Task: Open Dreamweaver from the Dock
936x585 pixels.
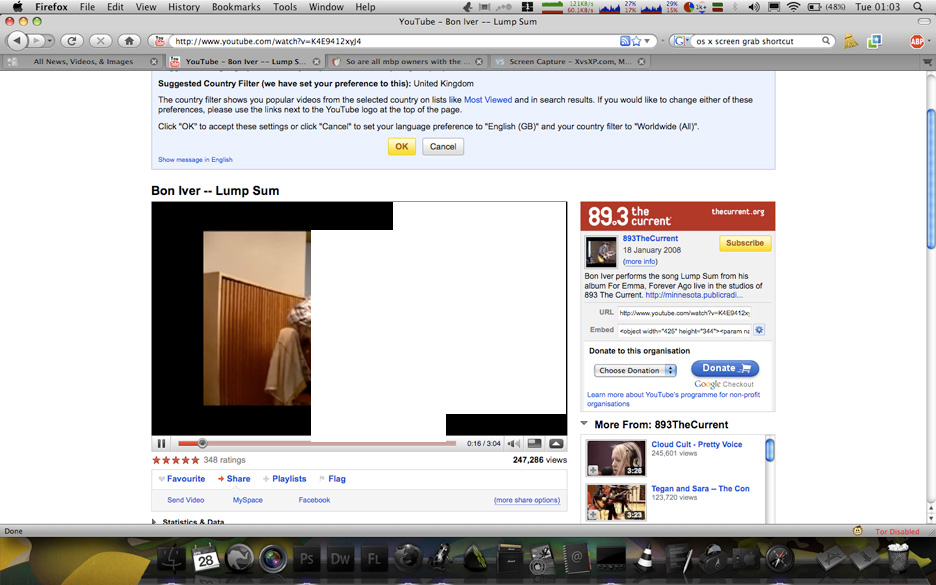Action: [340, 559]
